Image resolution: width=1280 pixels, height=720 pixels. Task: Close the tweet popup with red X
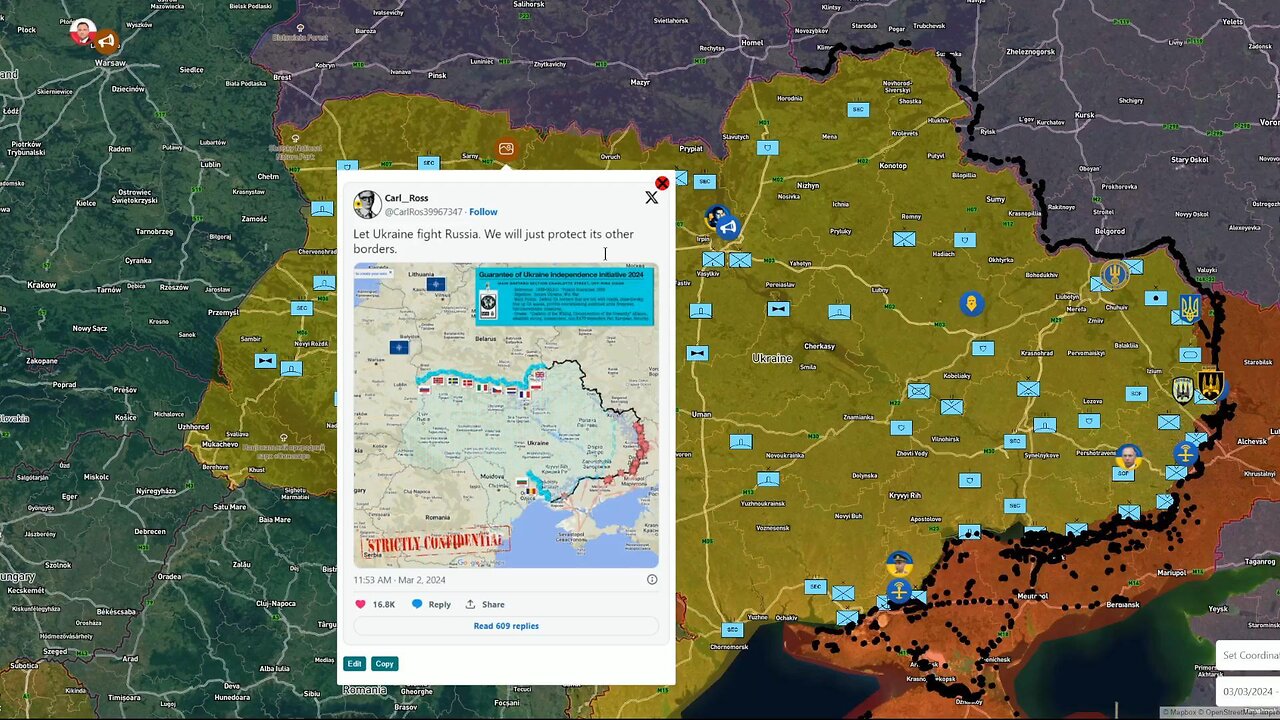(662, 183)
